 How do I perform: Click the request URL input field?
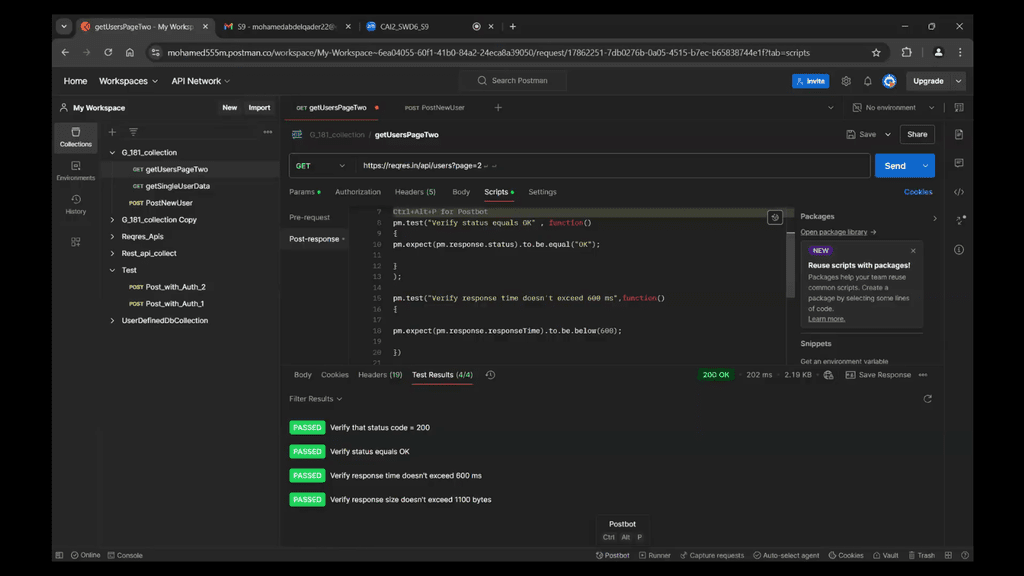point(613,166)
